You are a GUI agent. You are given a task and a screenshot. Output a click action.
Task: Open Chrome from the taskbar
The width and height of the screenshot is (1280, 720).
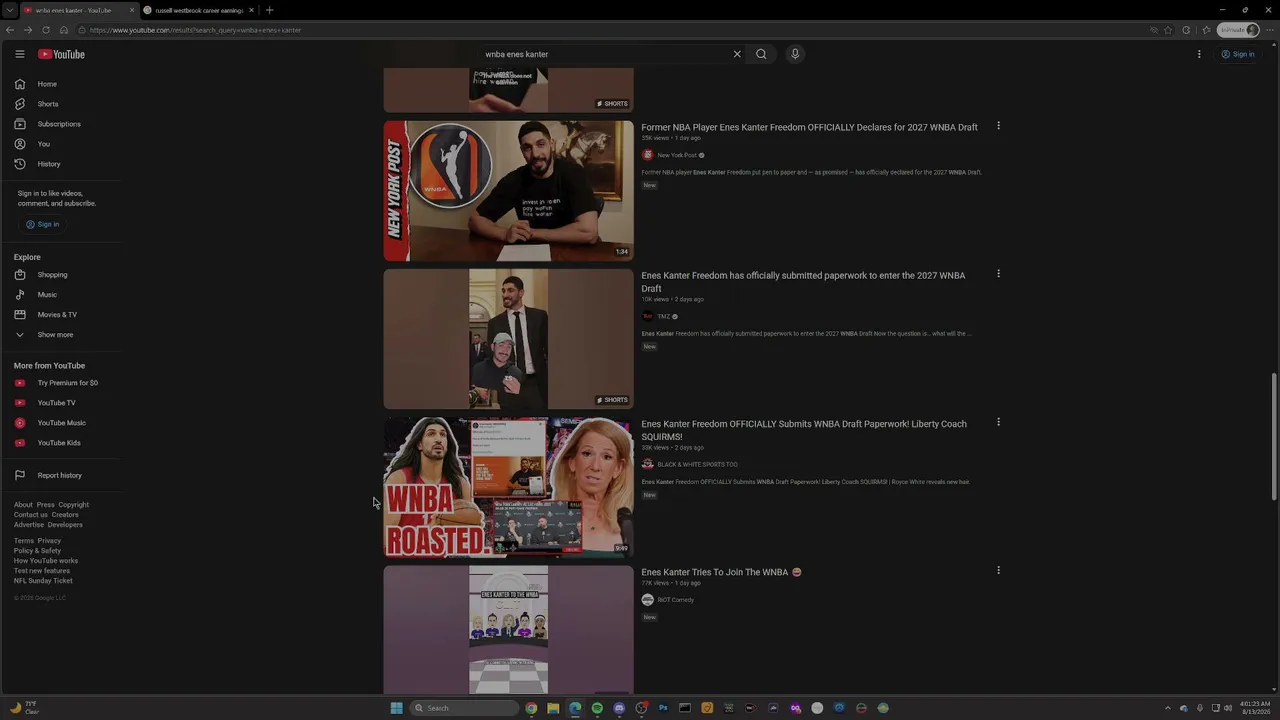pos(531,708)
